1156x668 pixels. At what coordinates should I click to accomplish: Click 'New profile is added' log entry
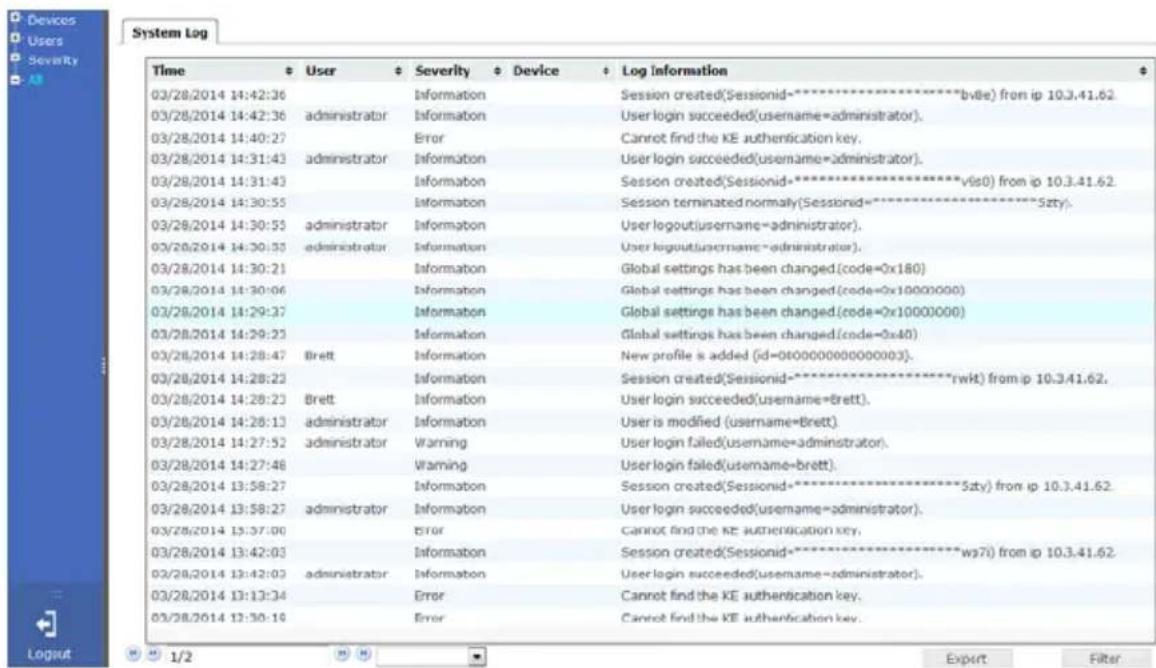(x=767, y=355)
